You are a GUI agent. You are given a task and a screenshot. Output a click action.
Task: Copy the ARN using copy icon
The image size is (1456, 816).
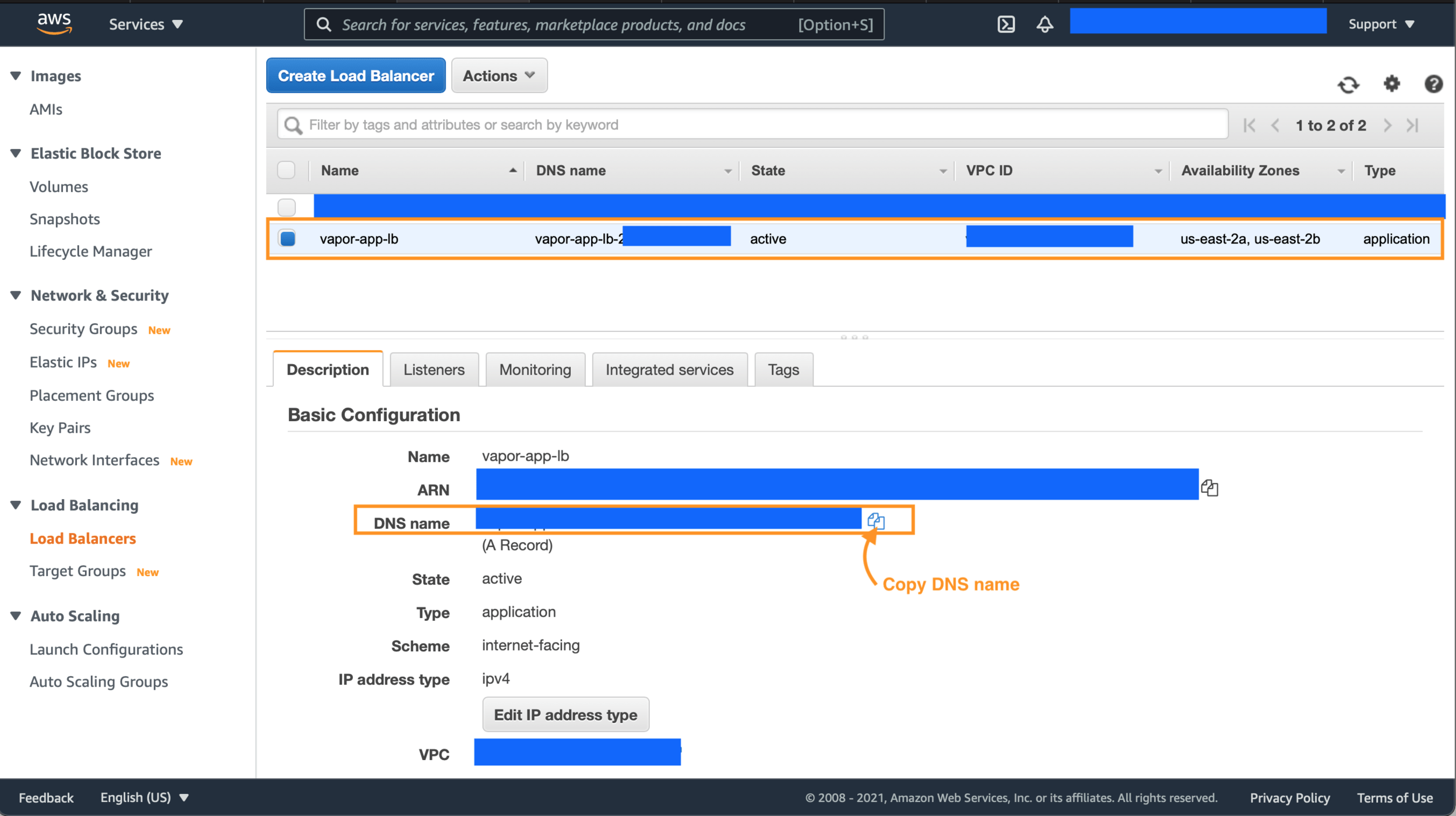coord(1210,488)
